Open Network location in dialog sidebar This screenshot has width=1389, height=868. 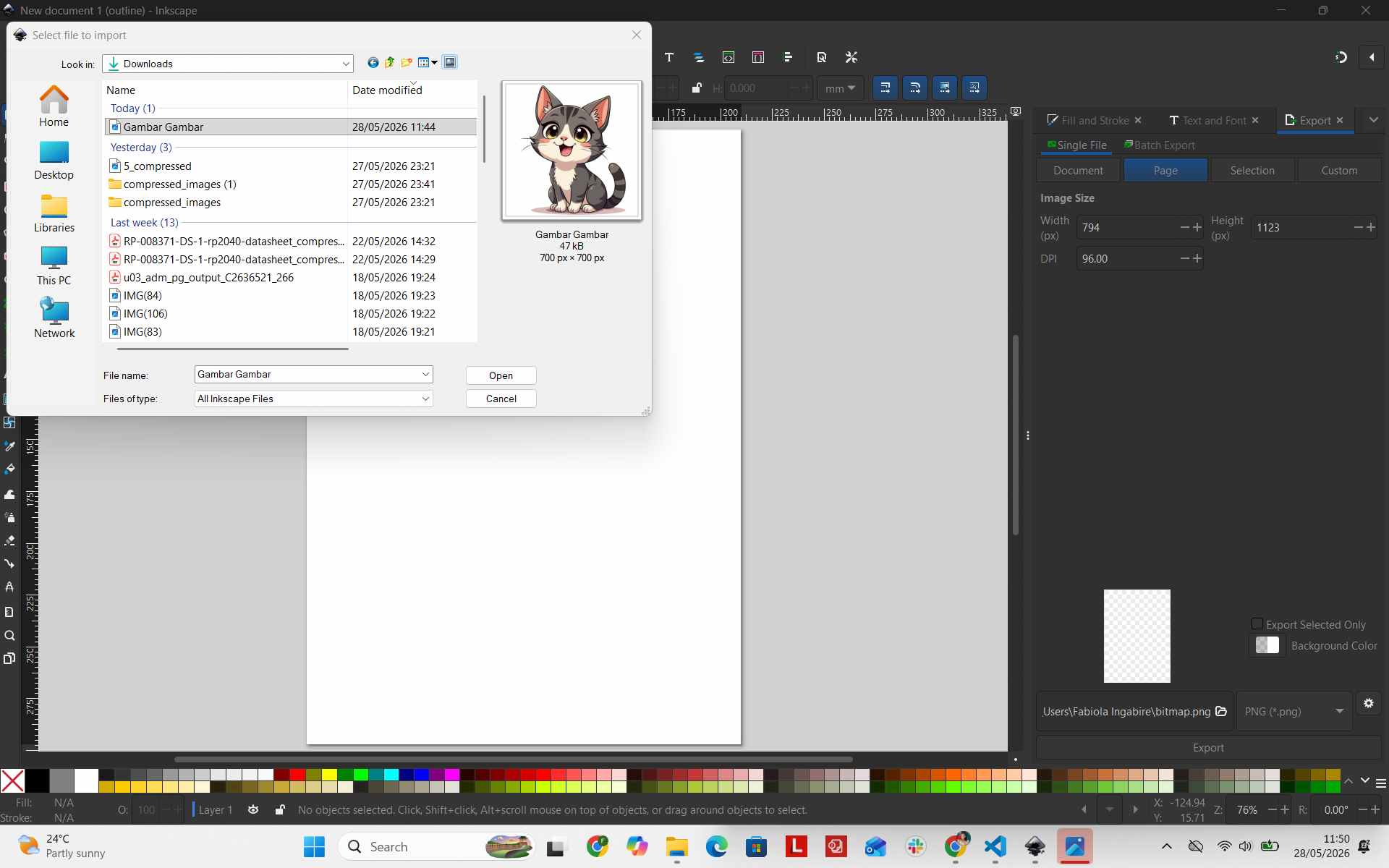54,318
